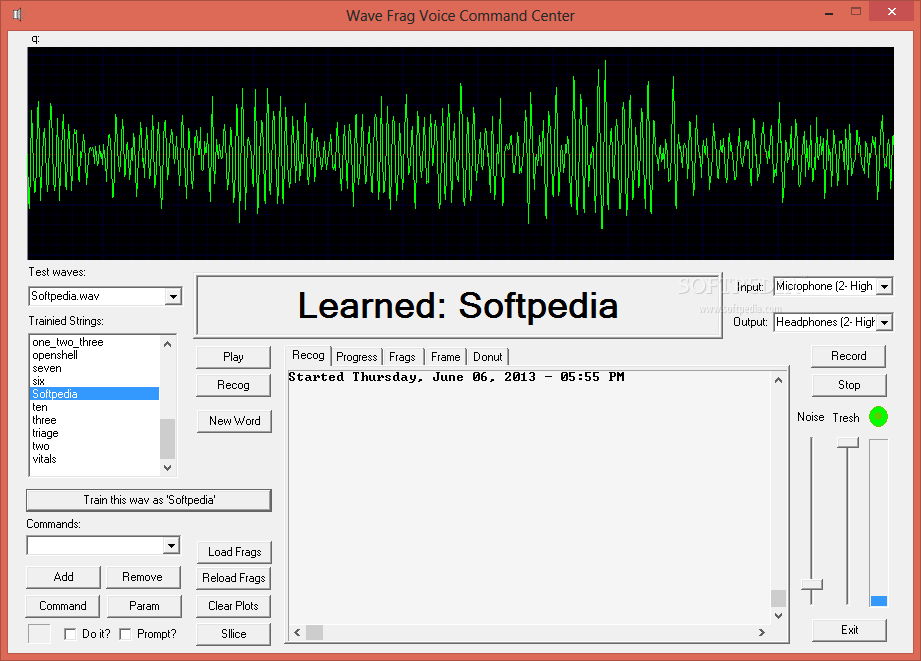The height and width of the screenshot is (661, 921).
Task: Select 'Softpedia' in the strings list
Action: tap(95, 394)
